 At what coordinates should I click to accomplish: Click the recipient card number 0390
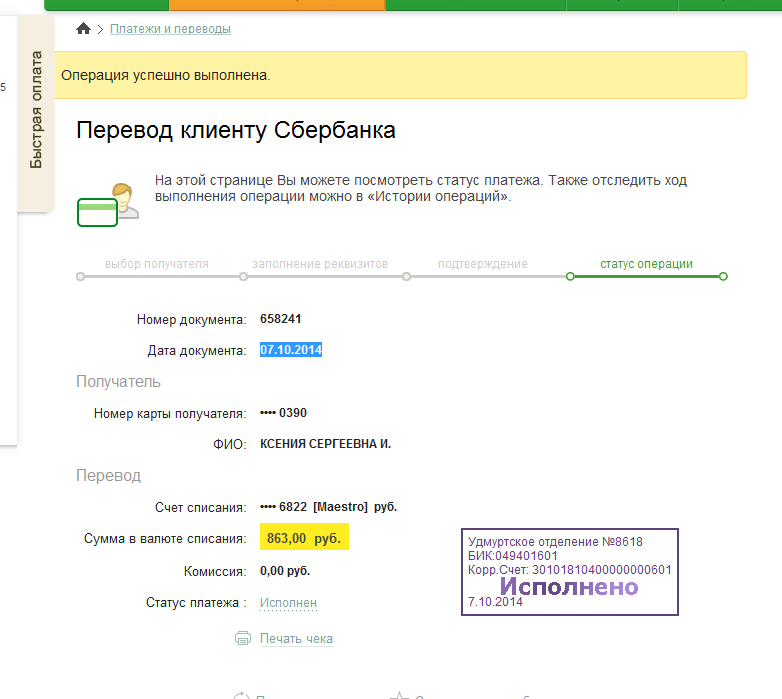coord(283,413)
